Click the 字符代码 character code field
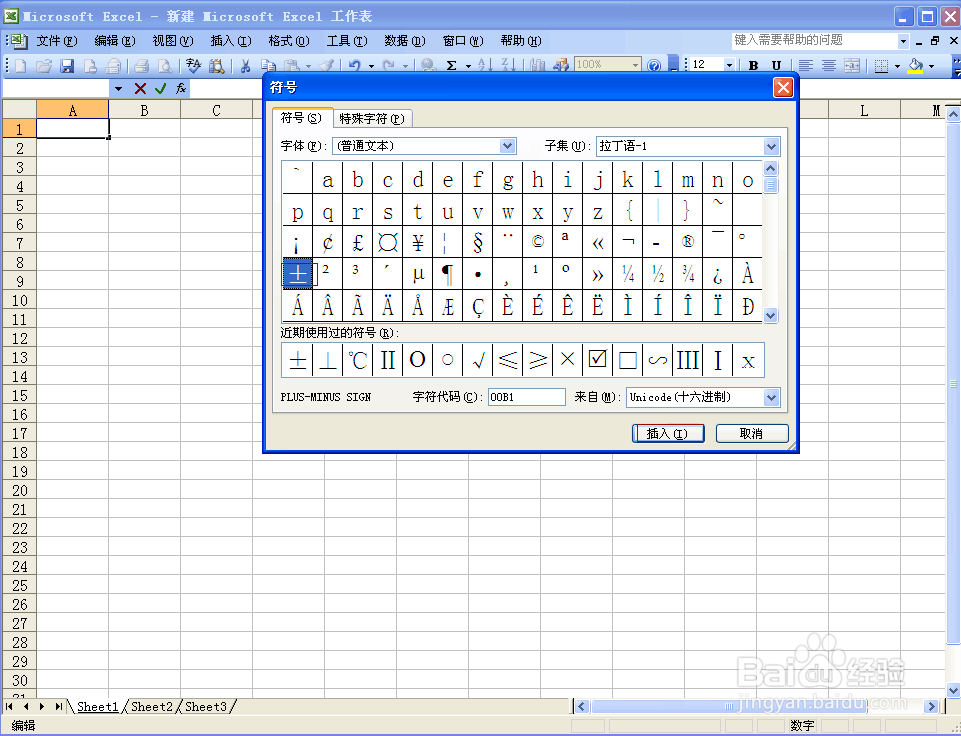Screen dimensions: 961x736 [526, 397]
